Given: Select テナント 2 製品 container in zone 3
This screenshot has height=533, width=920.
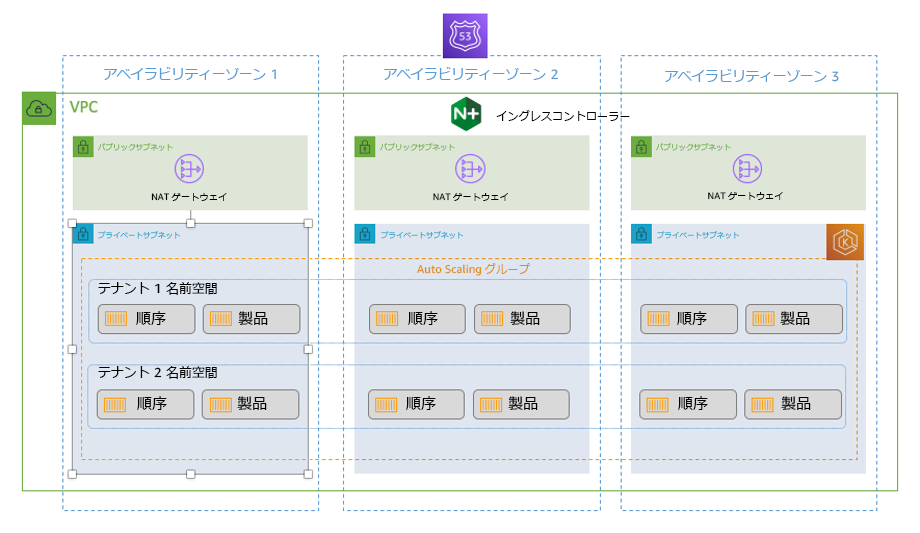Looking at the screenshot, I should click(793, 404).
